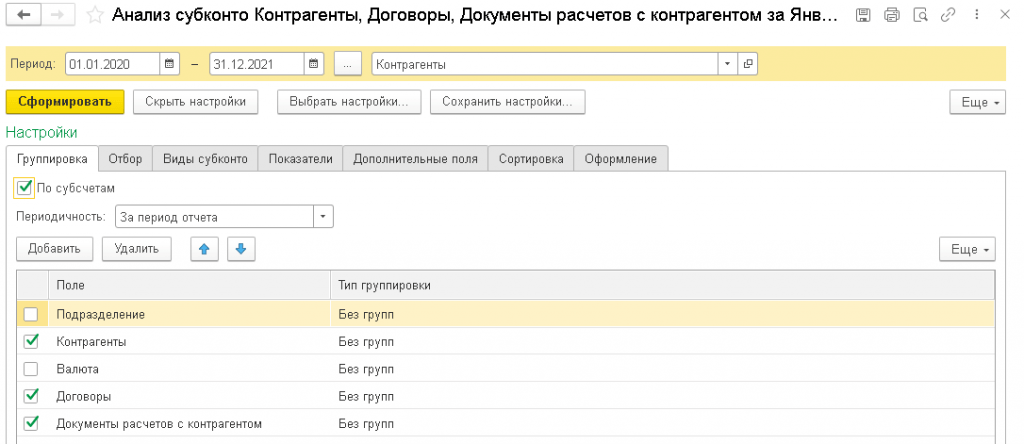The width and height of the screenshot is (1024, 444).
Task: Open the Показатели tab
Action: 300,159
